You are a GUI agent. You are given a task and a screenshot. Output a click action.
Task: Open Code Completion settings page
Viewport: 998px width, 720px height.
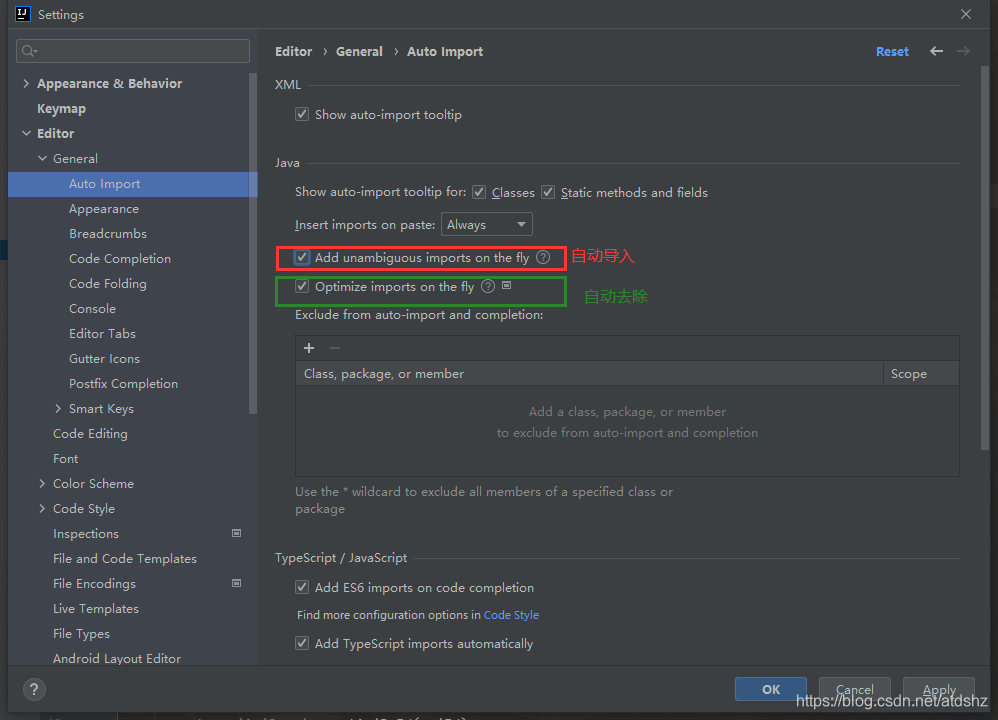[x=120, y=258]
